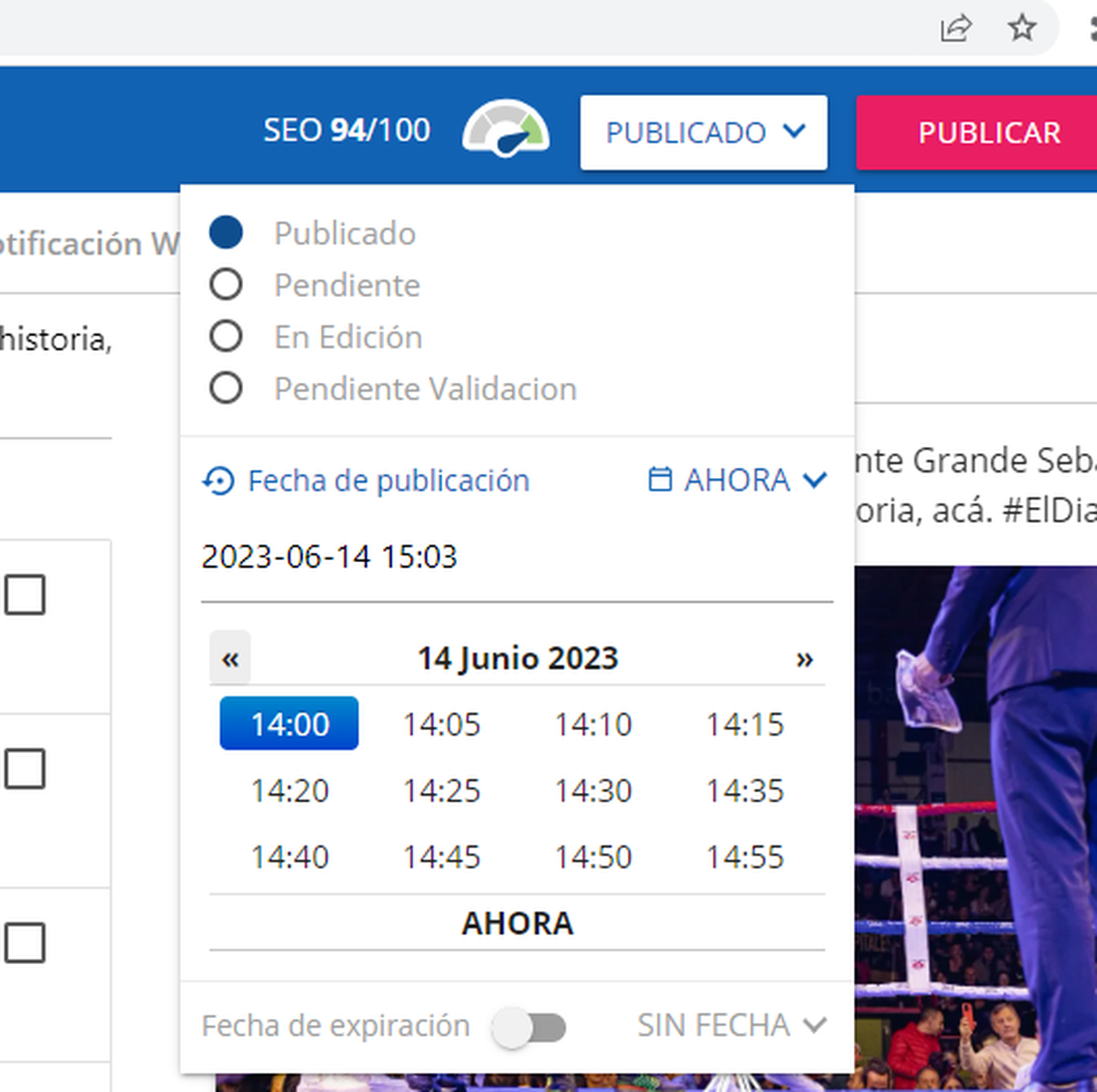Image resolution: width=1097 pixels, height=1092 pixels.
Task: Select the 14:00 highlighted time slot
Action: click(x=289, y=724)
